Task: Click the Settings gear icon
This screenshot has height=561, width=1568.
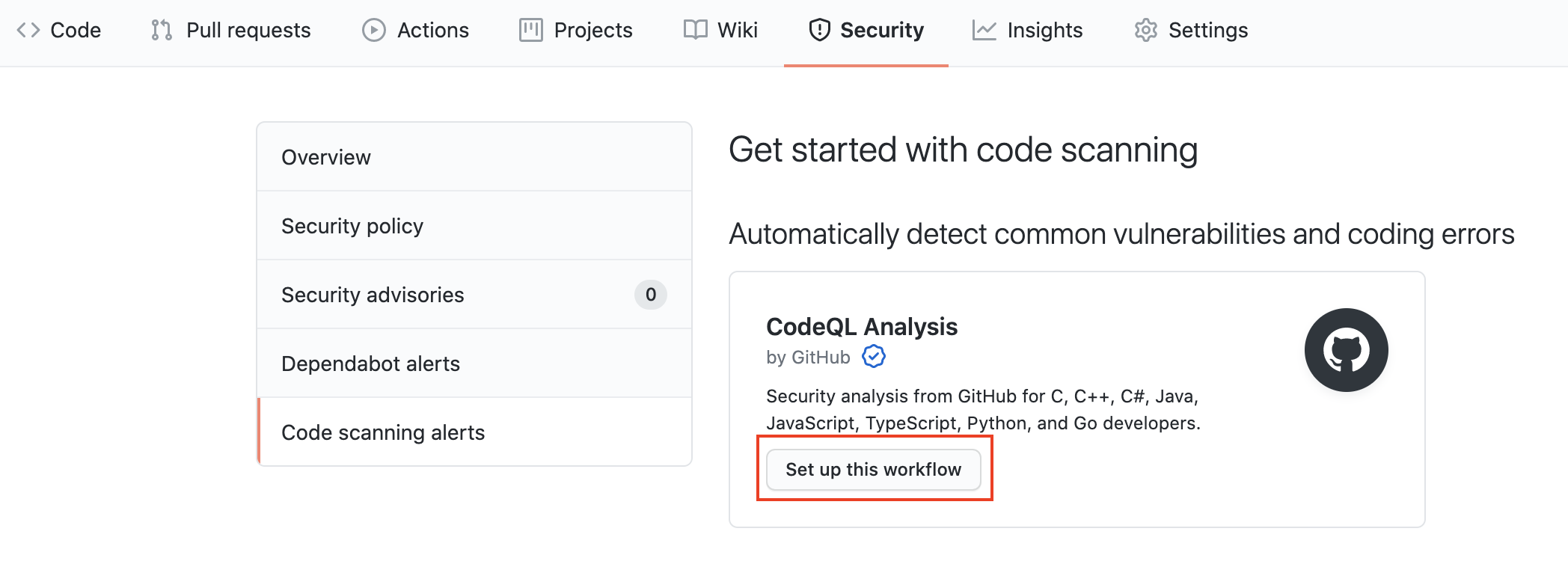Action: pyautogui.click(x=1146, y=30)
